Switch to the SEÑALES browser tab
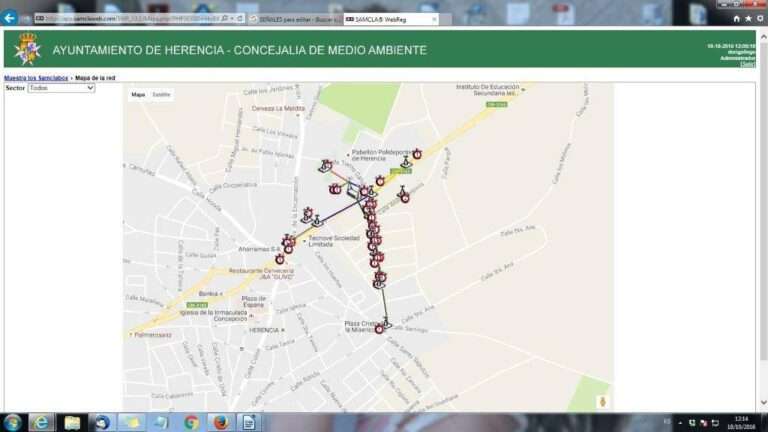The height and width of the screenshot is (432, 768). tap(295, 19)
